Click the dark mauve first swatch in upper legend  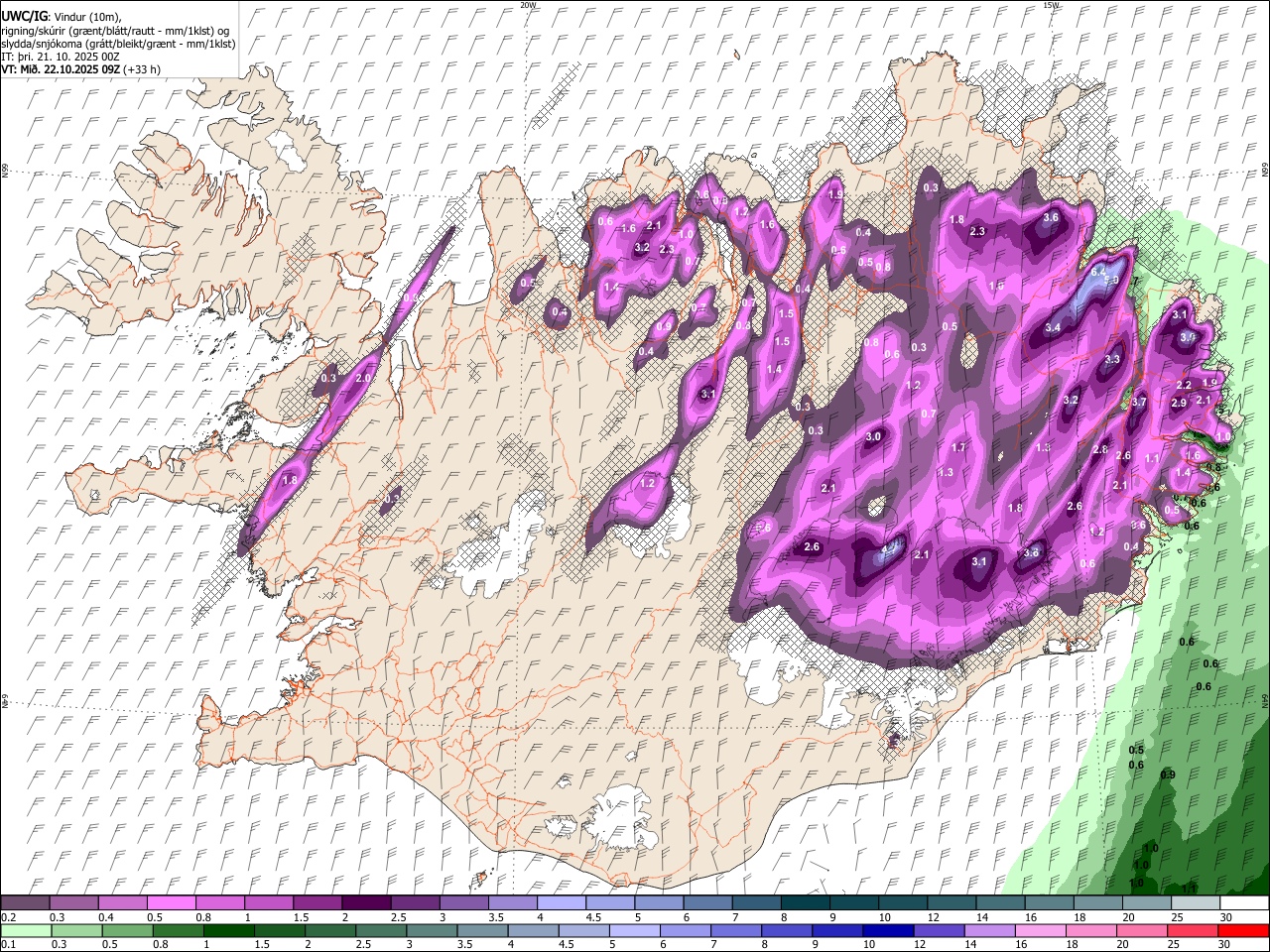click(x=25, y=903)
